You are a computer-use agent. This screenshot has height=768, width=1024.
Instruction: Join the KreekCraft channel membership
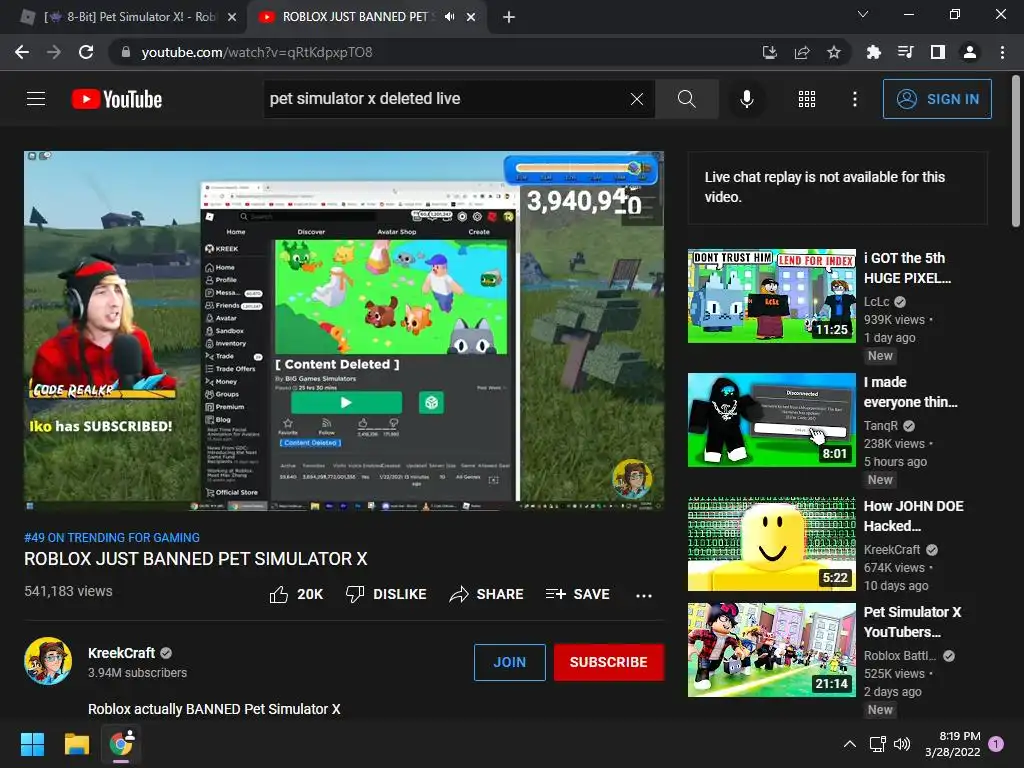pos(509,662)
